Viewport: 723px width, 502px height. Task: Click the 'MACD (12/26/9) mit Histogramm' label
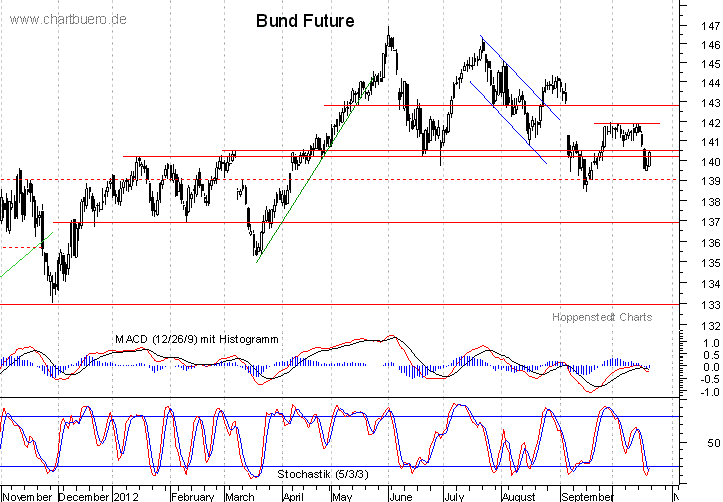pyautogui.click(x=196, y=339)
